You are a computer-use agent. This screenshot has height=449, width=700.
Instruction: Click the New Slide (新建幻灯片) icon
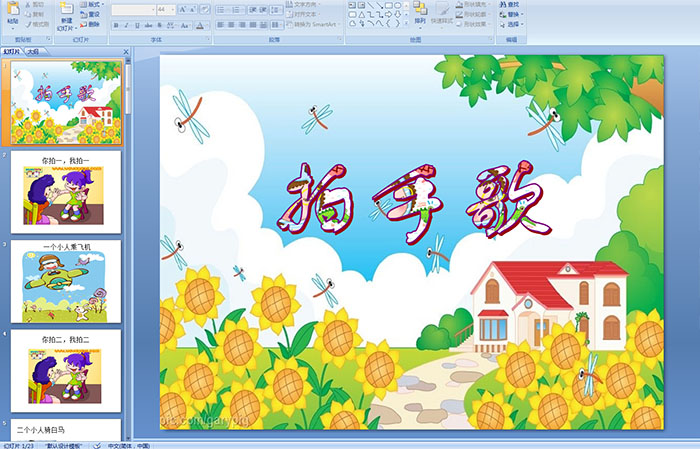click(66, 9)
